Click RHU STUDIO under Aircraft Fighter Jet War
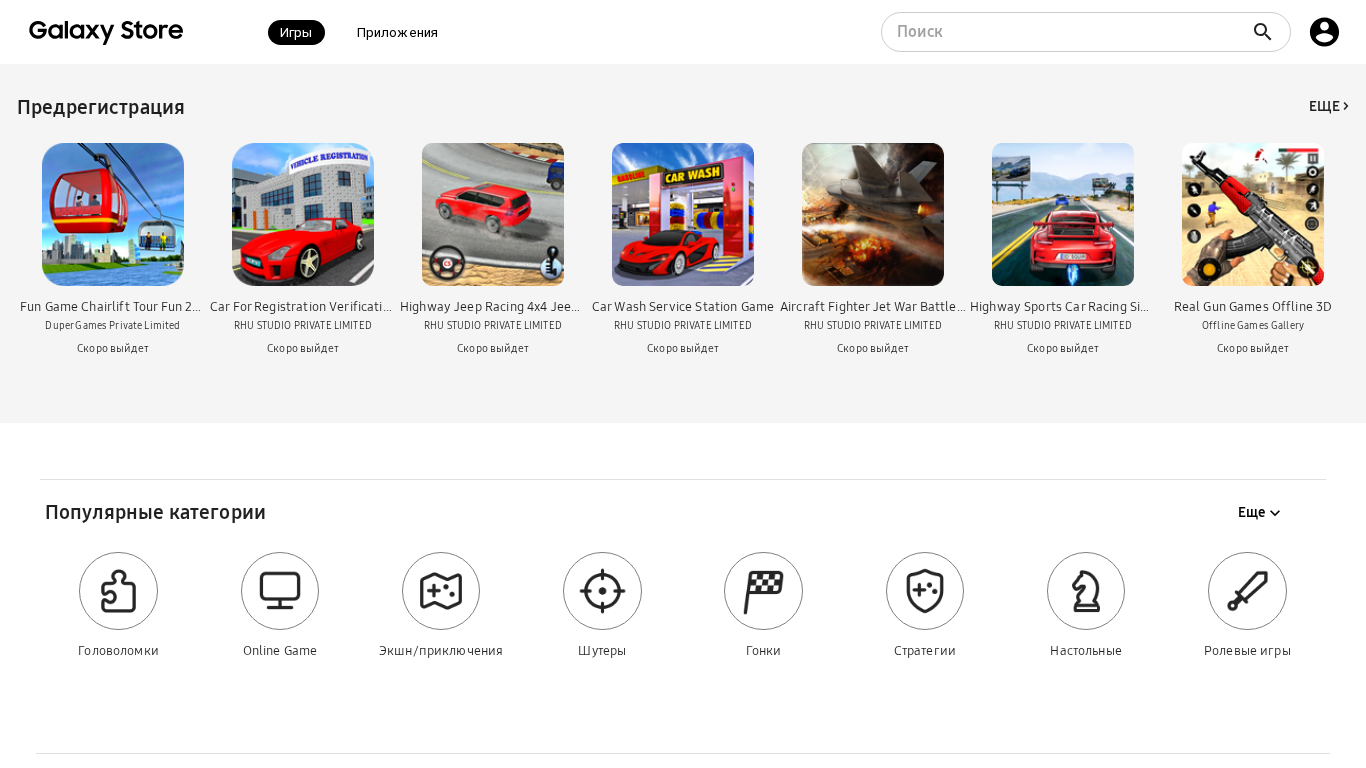 pos(873,326)
